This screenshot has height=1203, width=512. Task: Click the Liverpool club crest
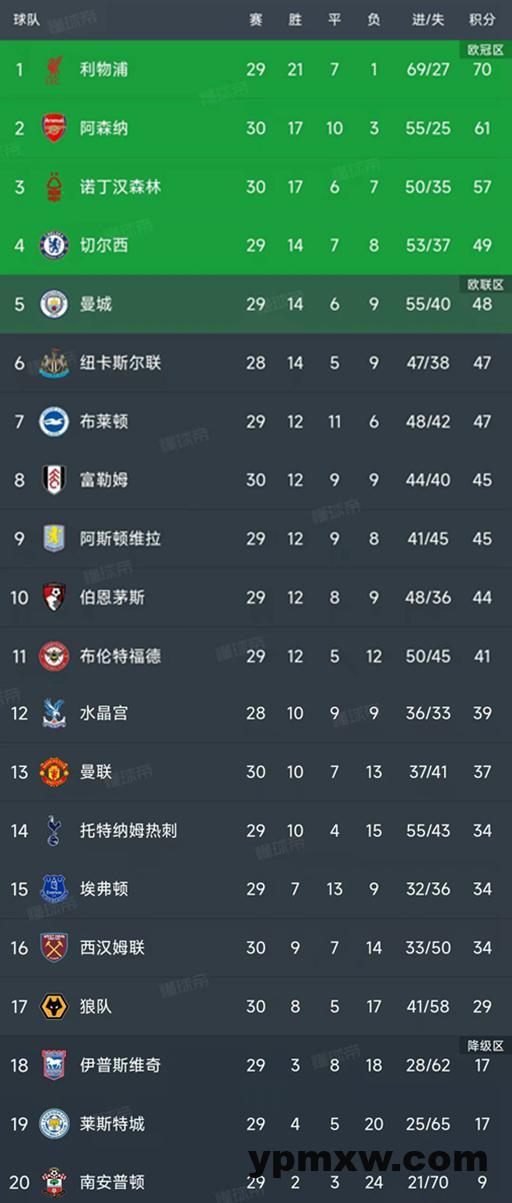click(54, 70)
